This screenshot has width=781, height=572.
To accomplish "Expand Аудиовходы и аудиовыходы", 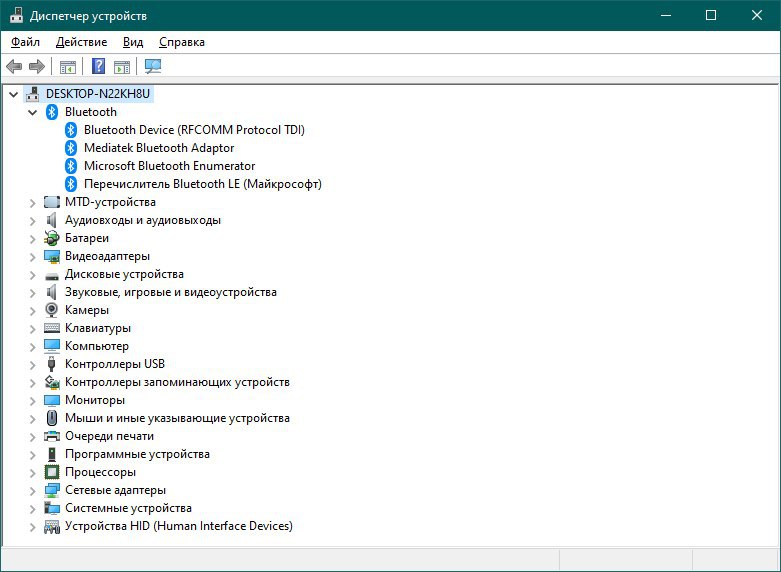I will [33, 220].
